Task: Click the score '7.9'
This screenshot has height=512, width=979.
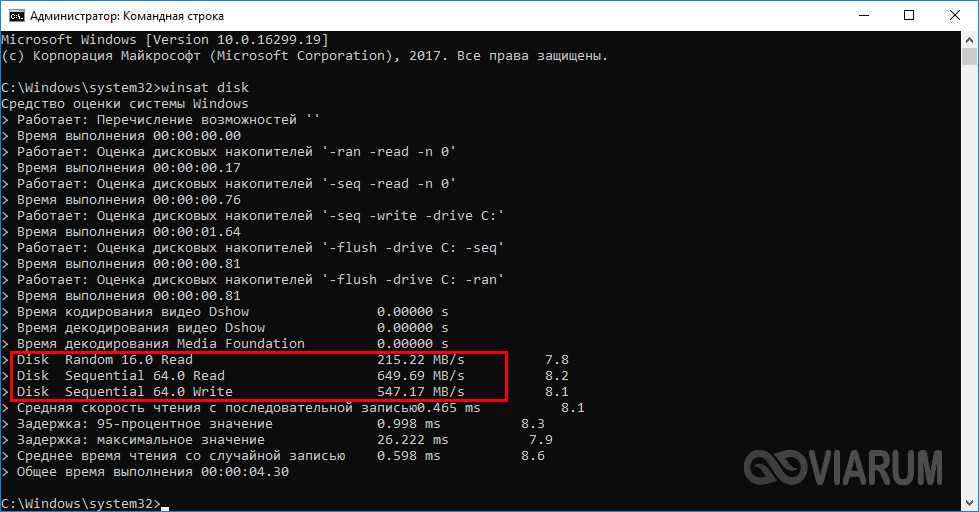Action: (x=541, y=440)
